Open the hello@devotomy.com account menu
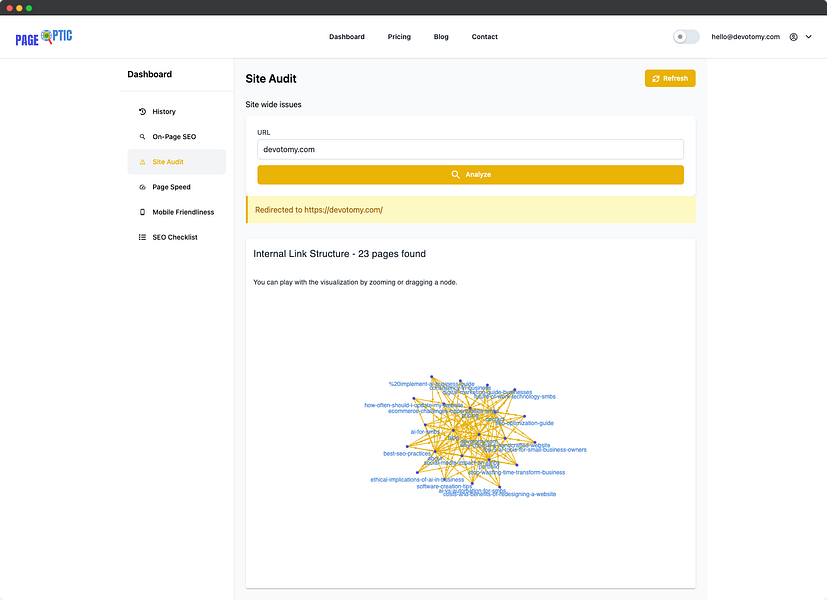 point(745,37)
